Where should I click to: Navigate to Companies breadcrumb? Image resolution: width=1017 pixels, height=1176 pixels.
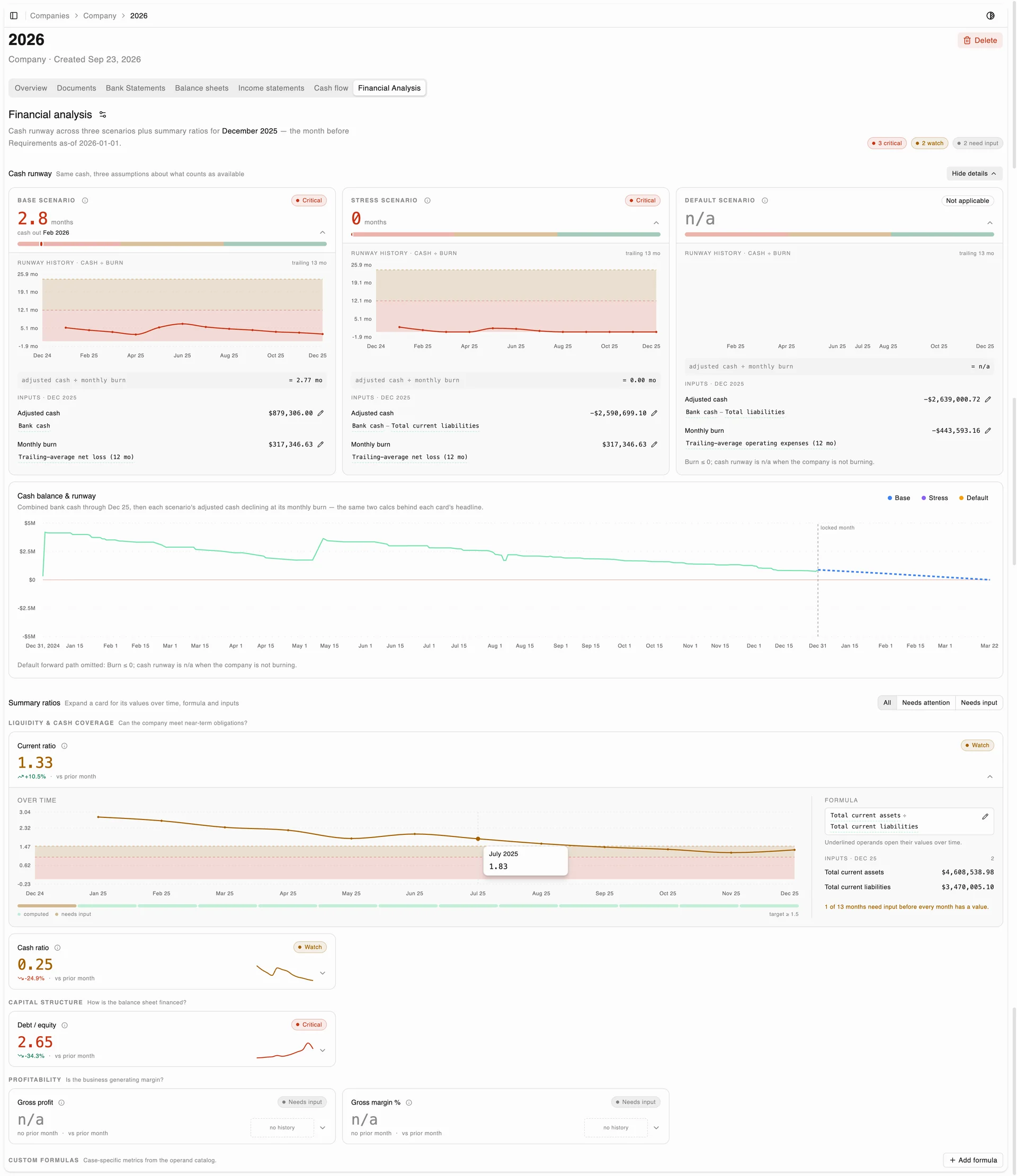pos(49,16)
